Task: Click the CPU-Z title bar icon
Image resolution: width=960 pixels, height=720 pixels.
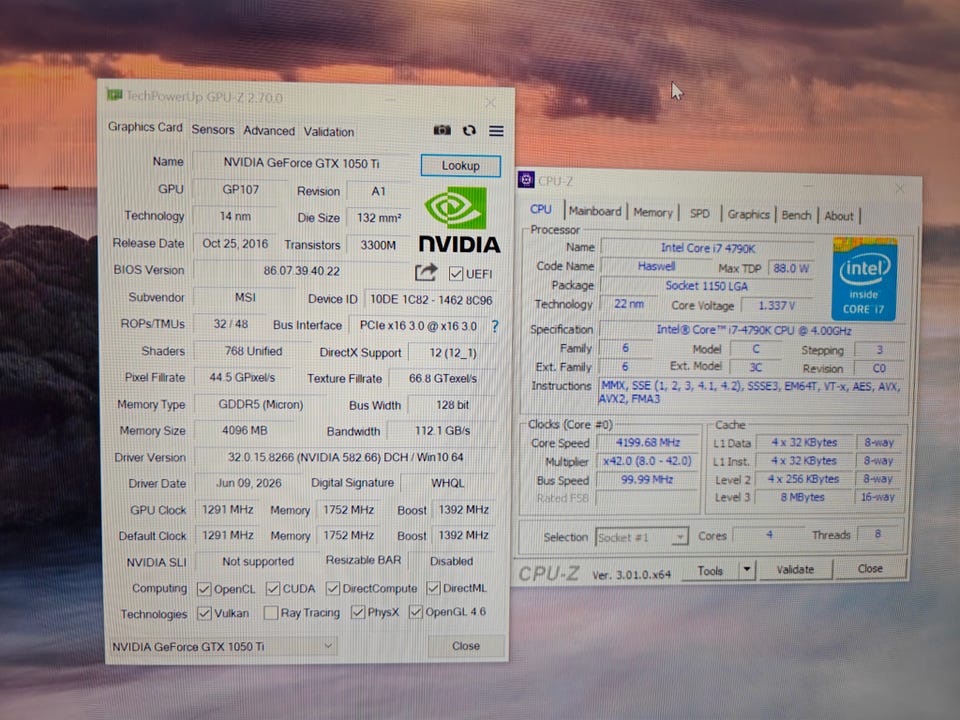Action: [x=526, y=179]
